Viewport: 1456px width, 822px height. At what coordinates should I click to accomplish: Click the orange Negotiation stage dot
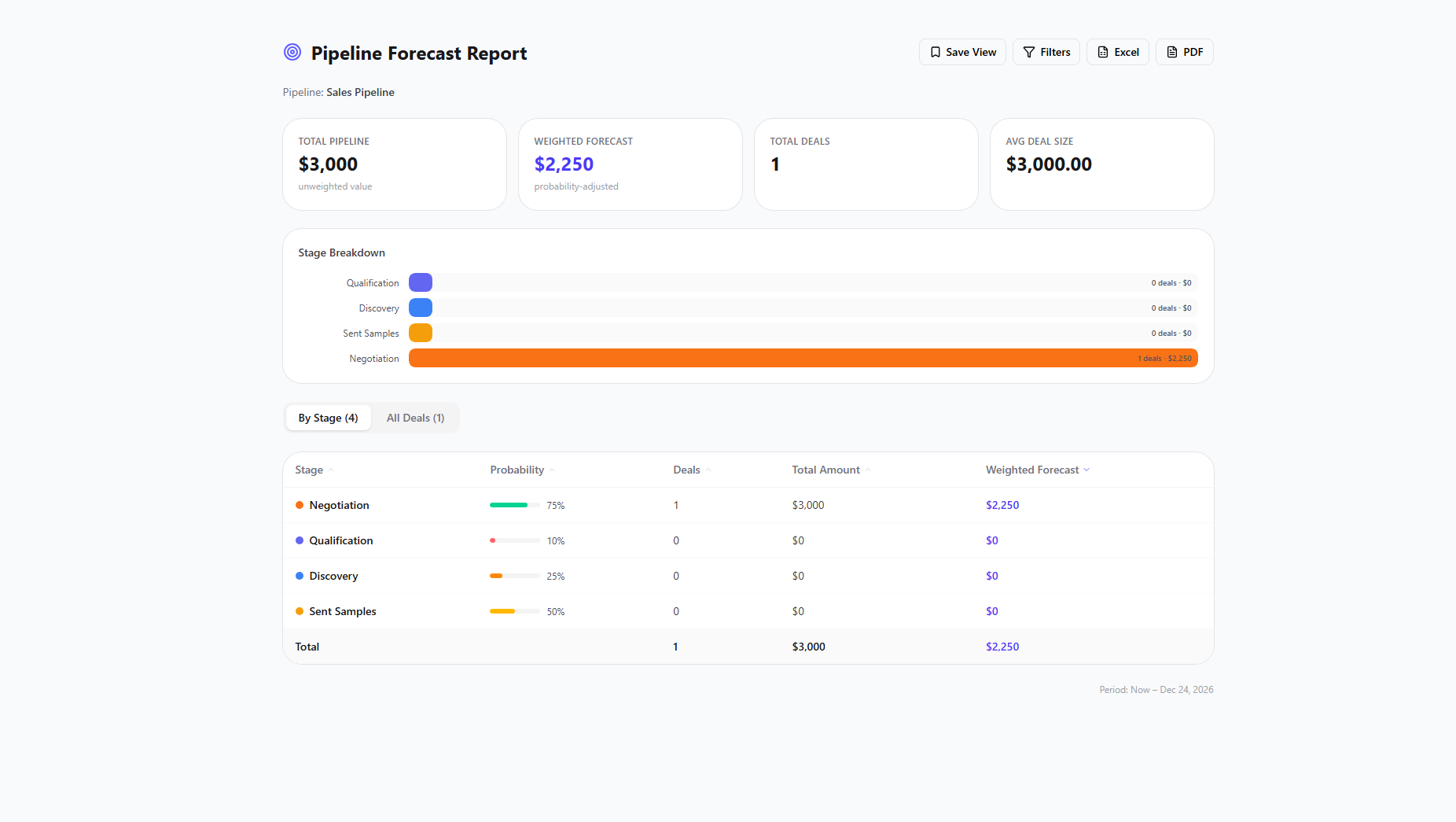tap(300, 505)
